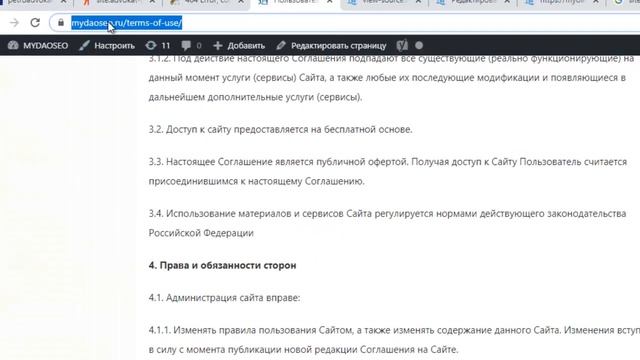The width and height of the screenshot is (640, 360).
Task: Click heading 4. Права и обязанности сторон
Action: tap(222, 265)
